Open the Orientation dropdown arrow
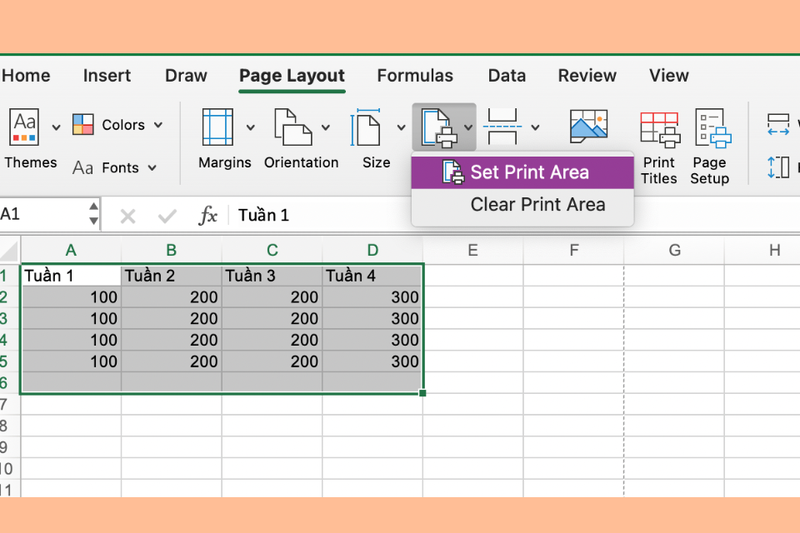 tap(326, 128)
